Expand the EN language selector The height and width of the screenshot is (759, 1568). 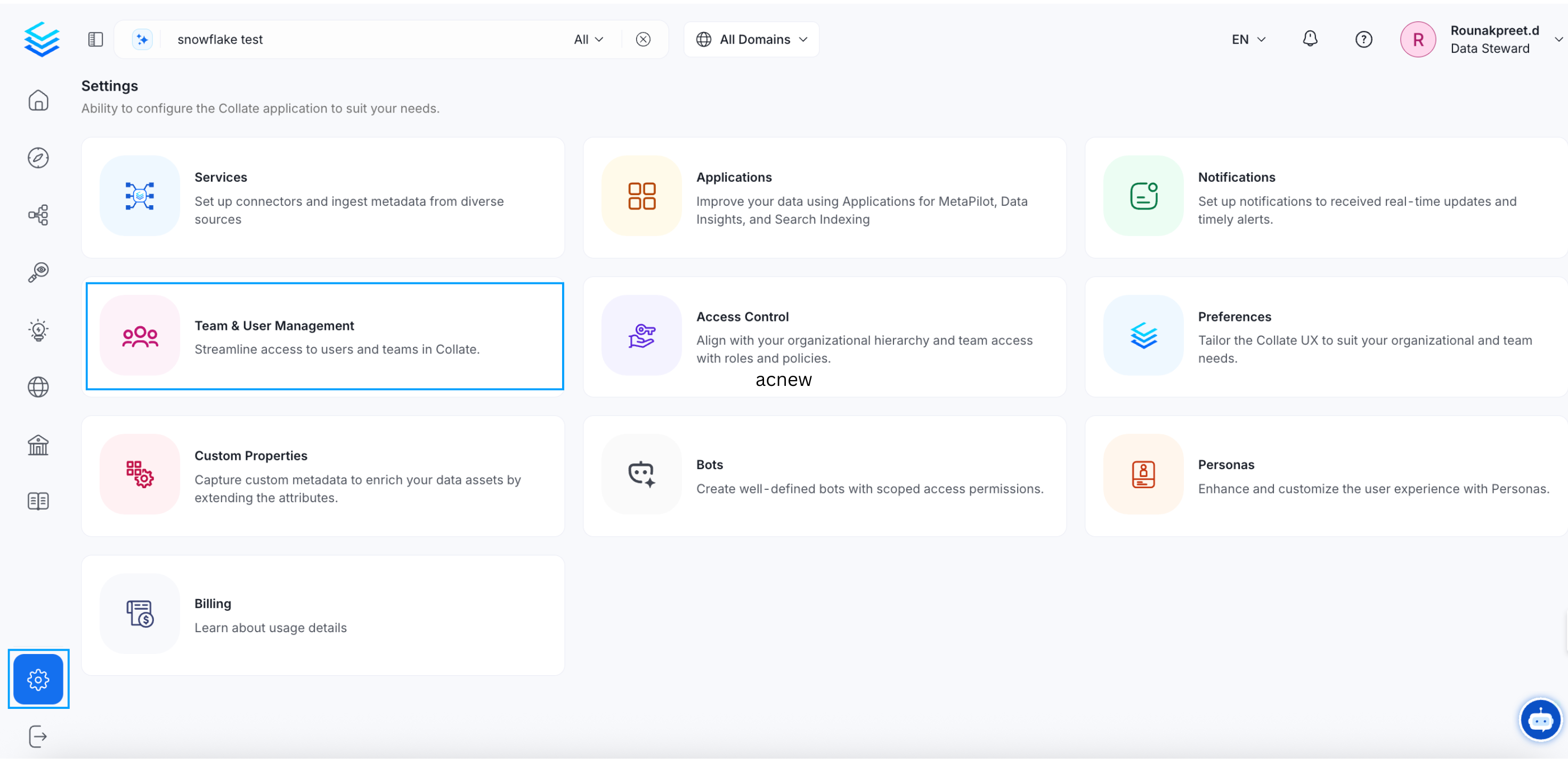tap(1248, 39)
